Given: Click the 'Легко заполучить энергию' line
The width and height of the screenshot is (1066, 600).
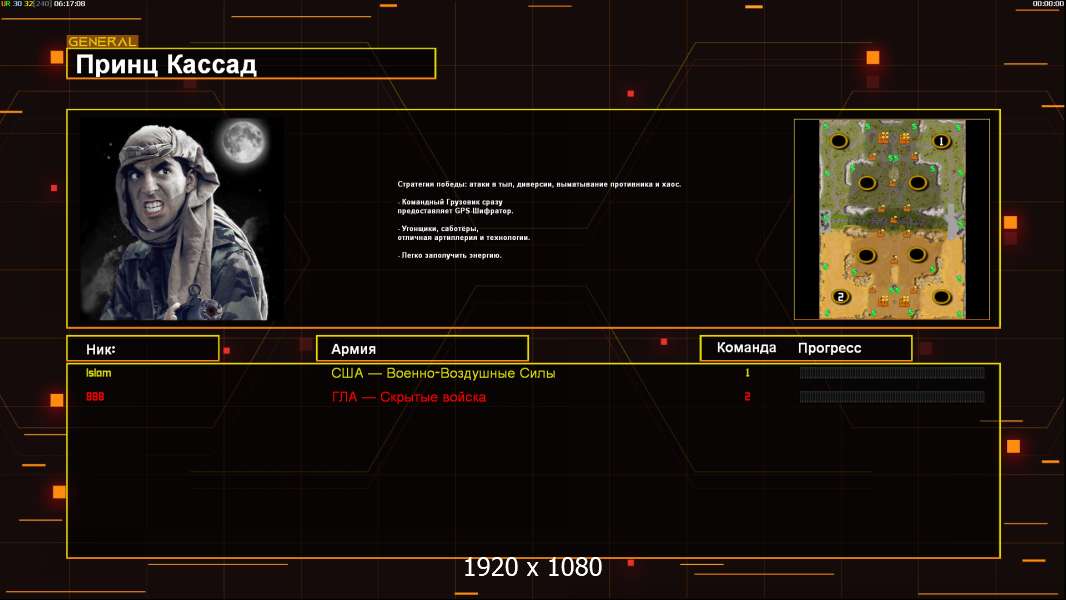Looking at the screenshot, I should [449, 255].
